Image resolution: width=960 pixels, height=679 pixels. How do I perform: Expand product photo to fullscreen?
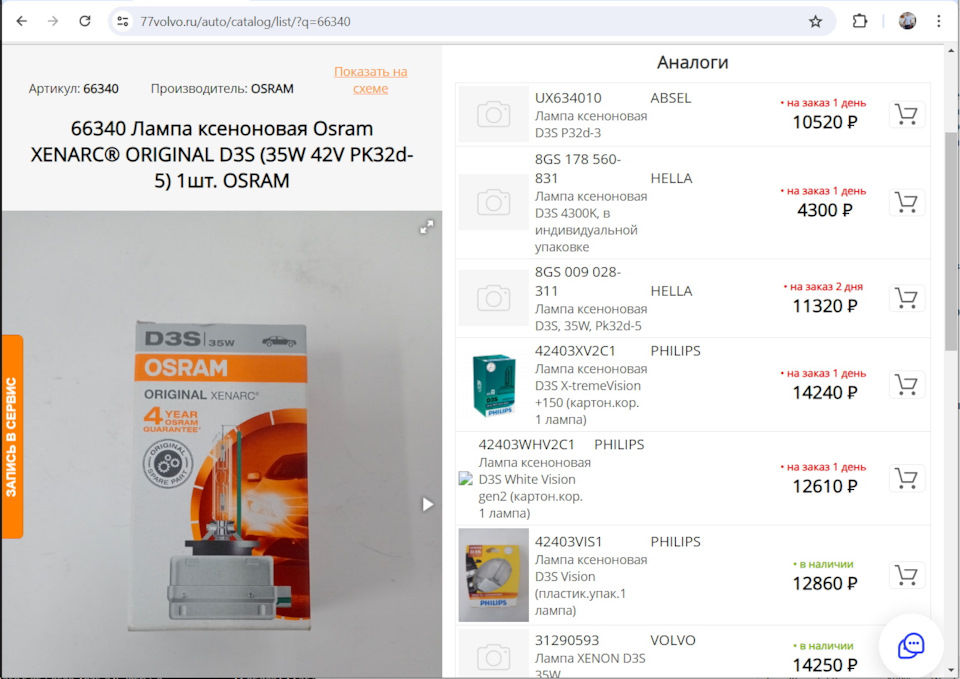(428, 227)
